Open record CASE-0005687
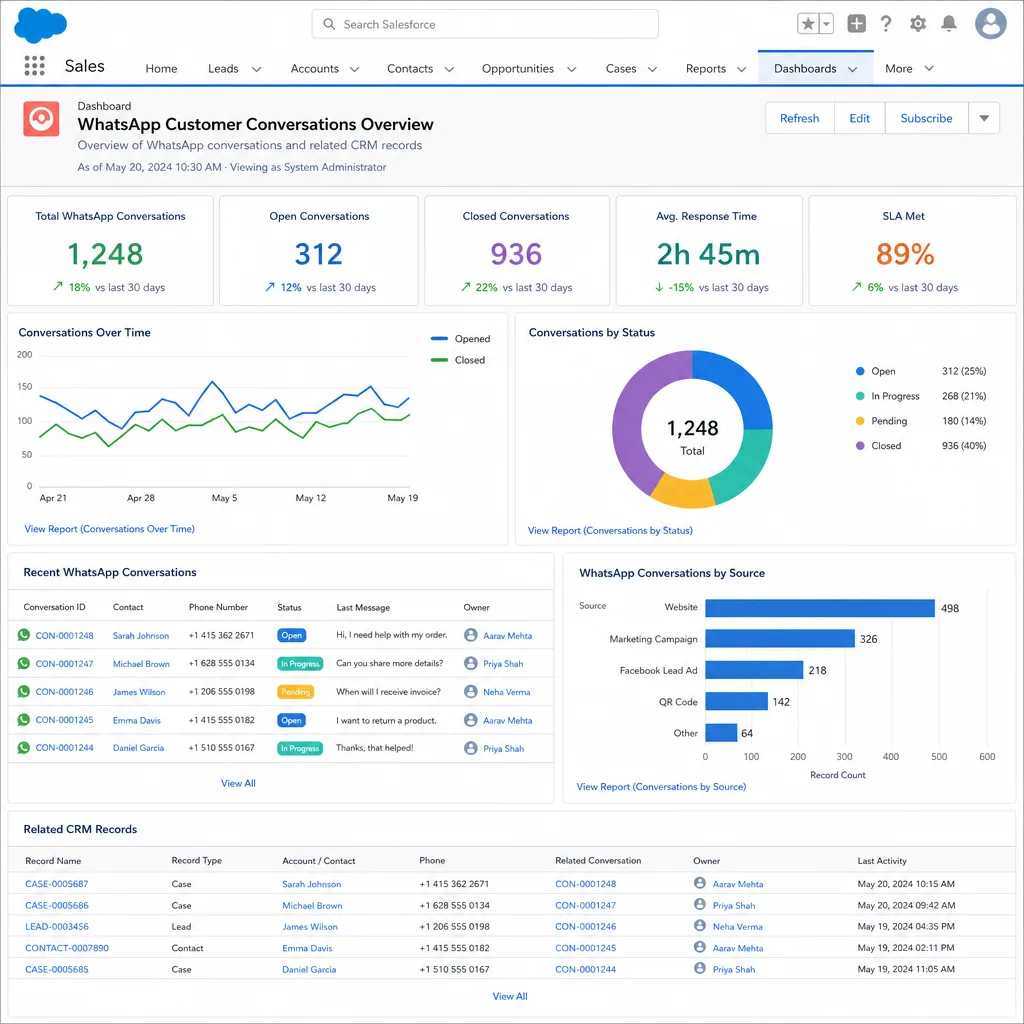Screen dimensions: 1024x1024 (x=56, y=884)
